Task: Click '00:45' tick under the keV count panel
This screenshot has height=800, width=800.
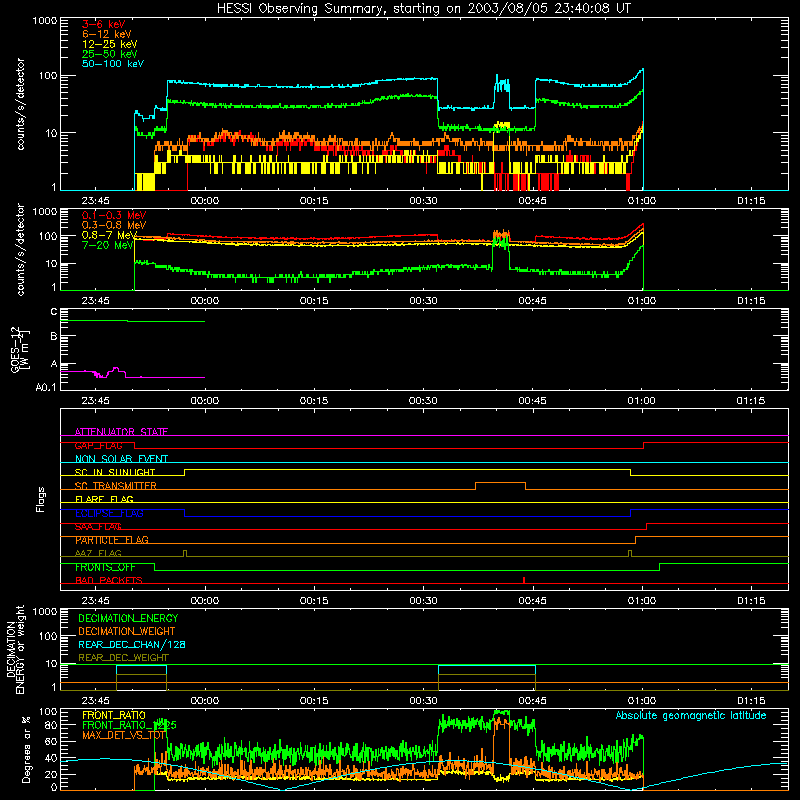Action: (533, 201)
